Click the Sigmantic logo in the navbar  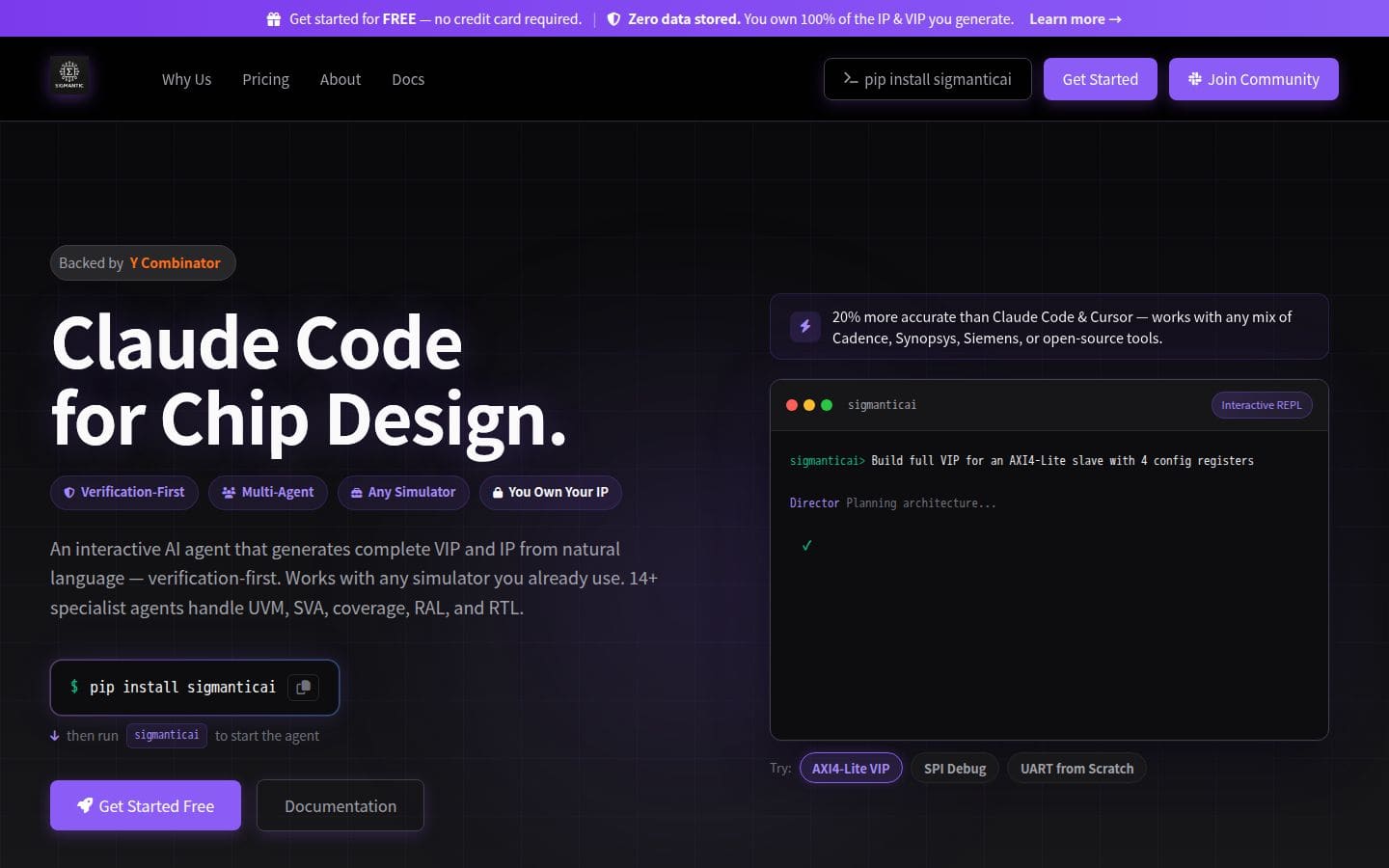pyautogui.click(x=69, y=75)
